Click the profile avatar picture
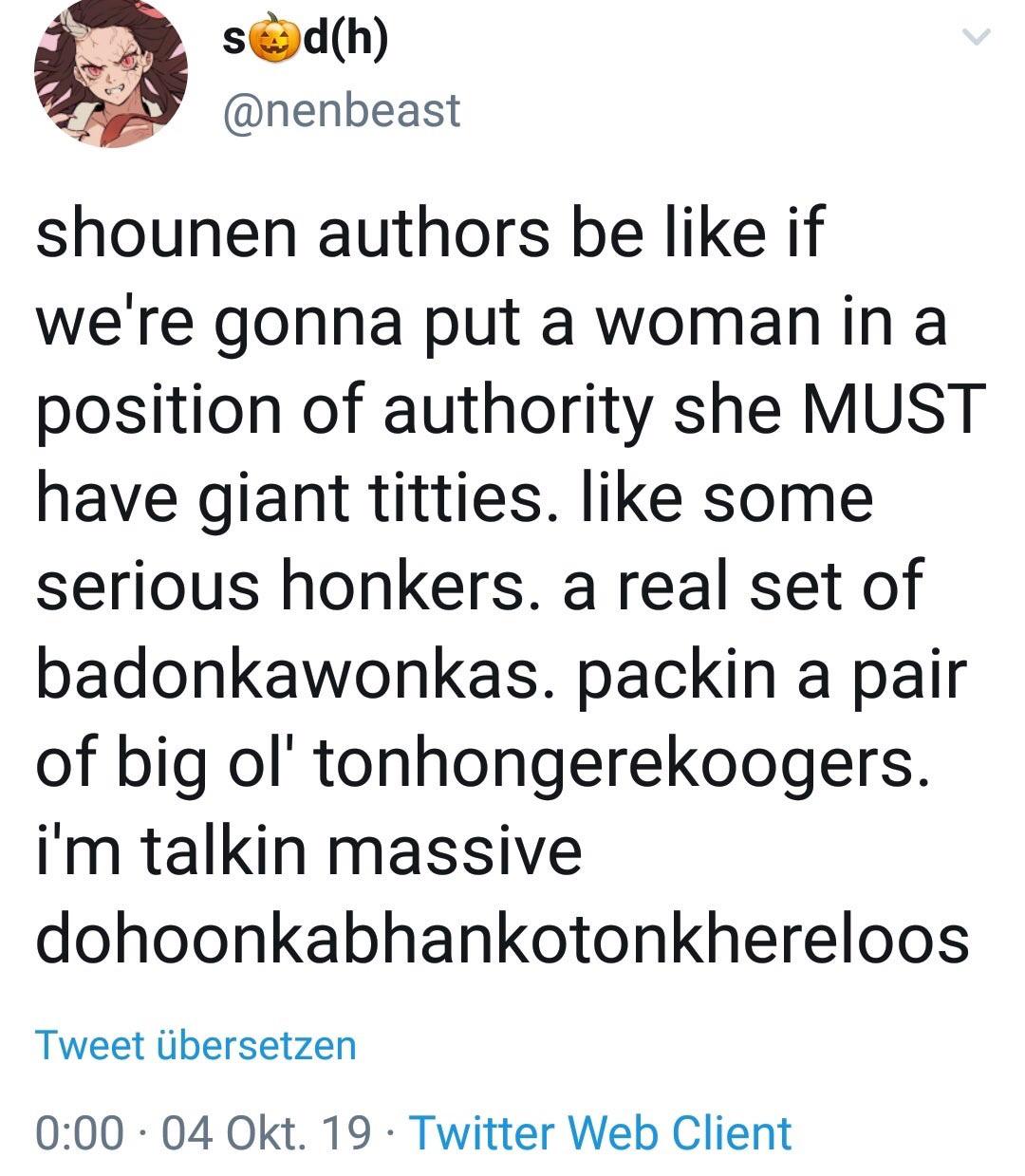Viewport: 1025px width, 1176px height. 111,73
